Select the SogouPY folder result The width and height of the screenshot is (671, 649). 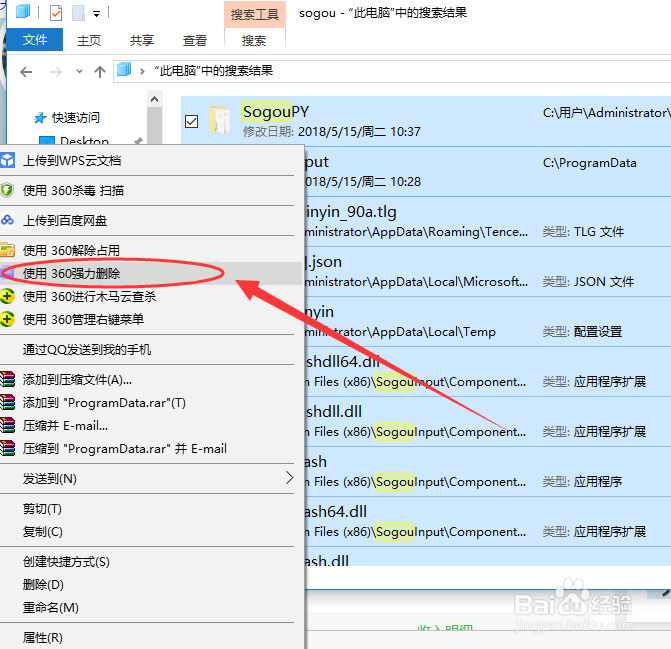point(426,121)
